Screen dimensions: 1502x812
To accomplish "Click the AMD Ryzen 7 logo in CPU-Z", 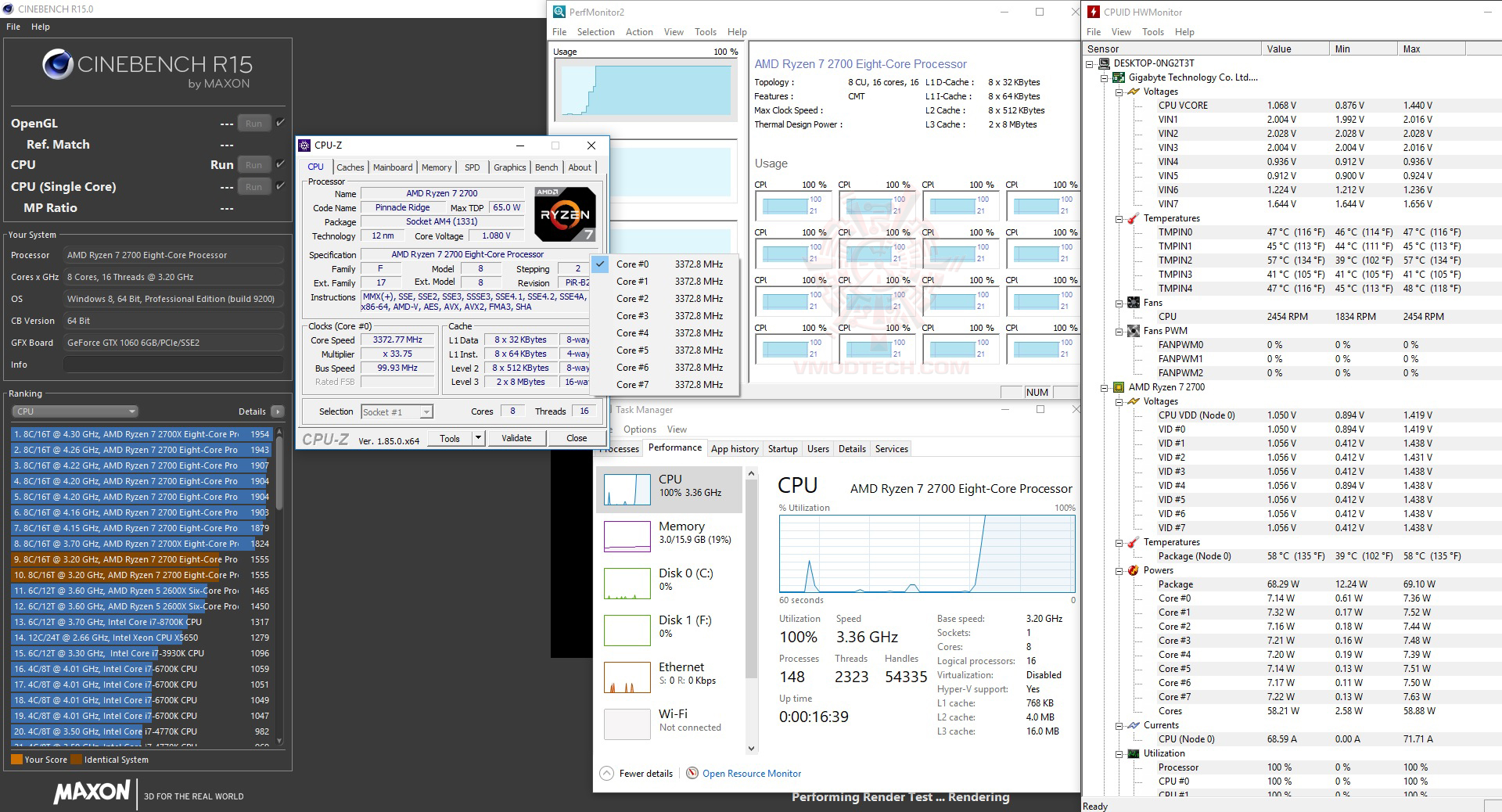I will [x=563, y=213].
